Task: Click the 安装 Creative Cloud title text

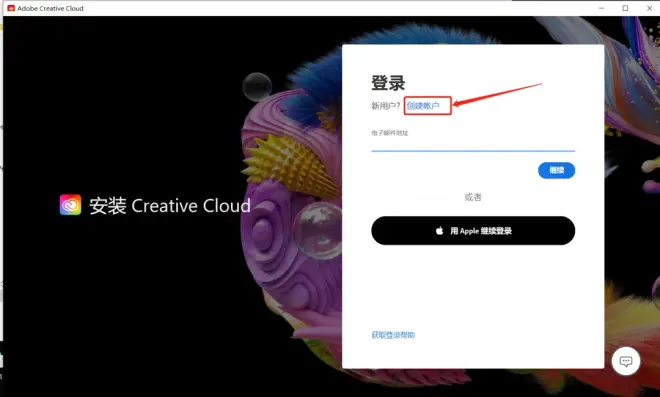Action: 170,206
